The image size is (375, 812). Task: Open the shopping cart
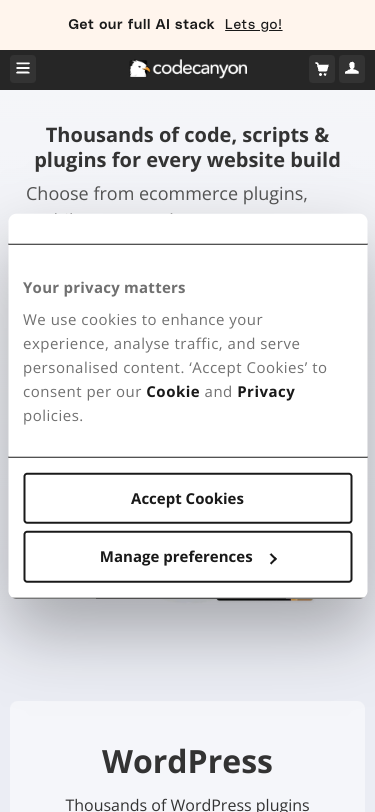point(322,69)
